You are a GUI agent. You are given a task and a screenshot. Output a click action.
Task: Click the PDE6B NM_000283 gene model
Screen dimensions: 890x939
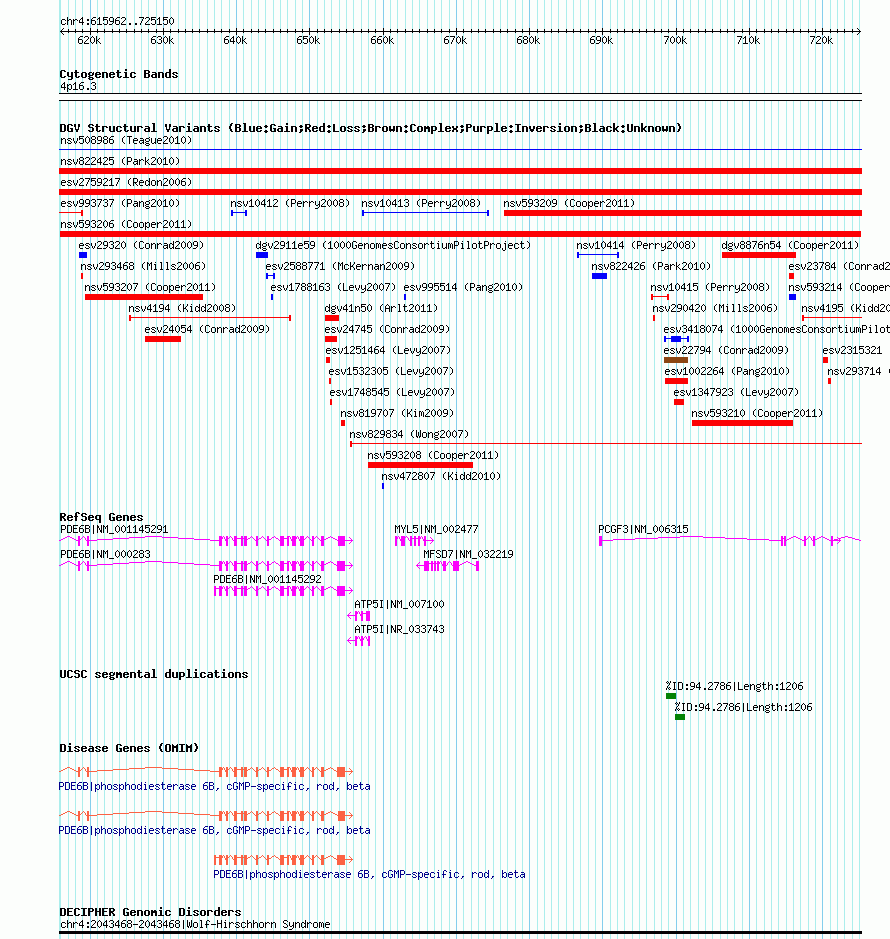point(206,565)
